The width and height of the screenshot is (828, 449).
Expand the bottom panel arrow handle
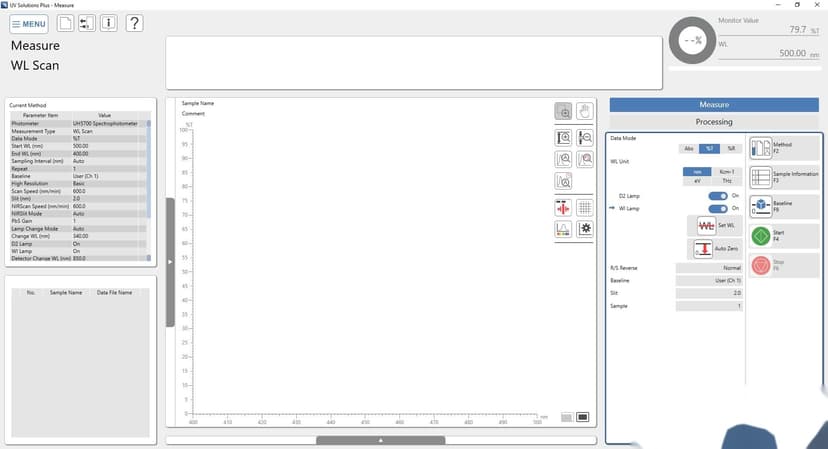(381, 440)
